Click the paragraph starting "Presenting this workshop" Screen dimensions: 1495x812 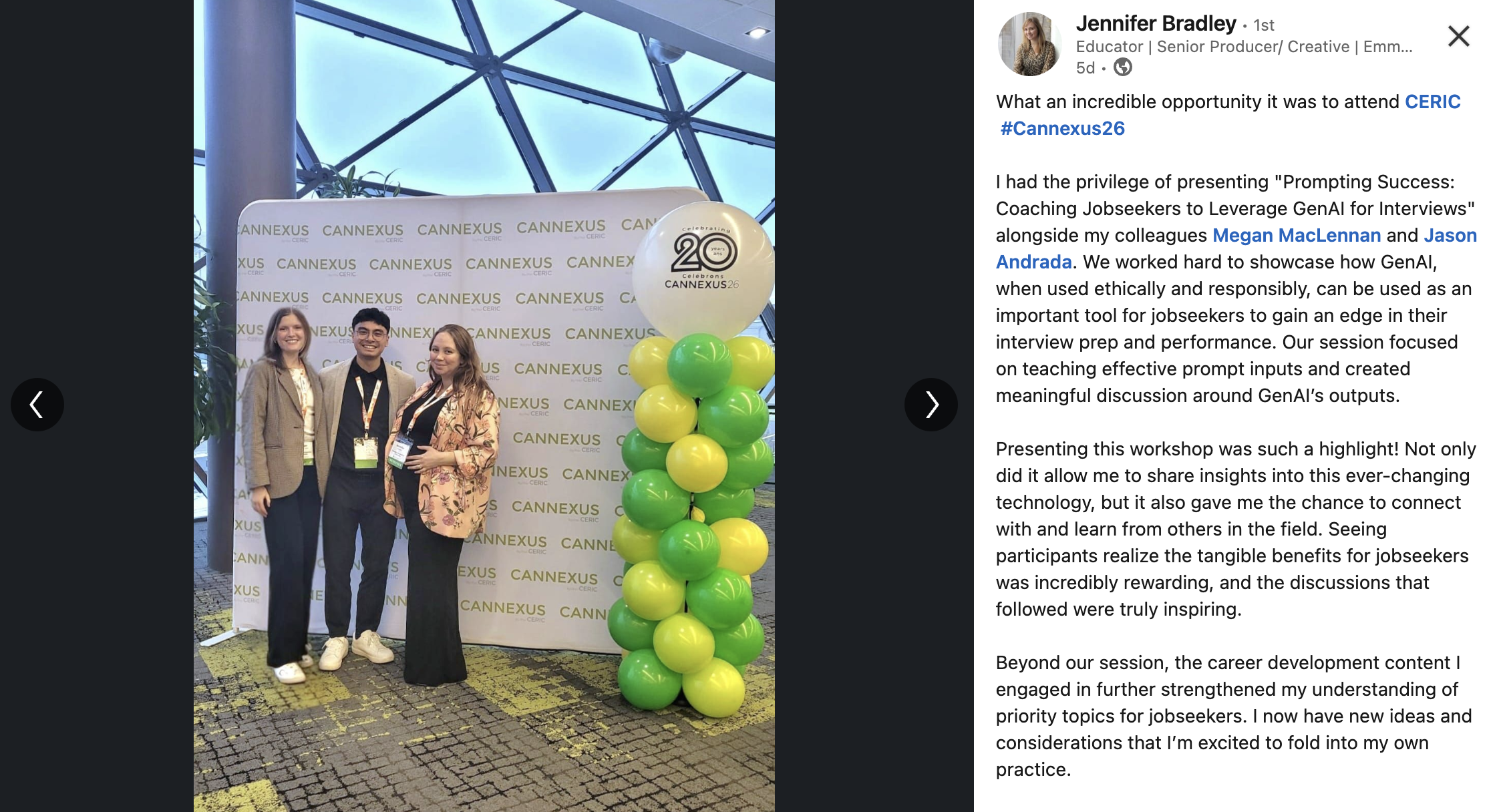[1236, 529]
